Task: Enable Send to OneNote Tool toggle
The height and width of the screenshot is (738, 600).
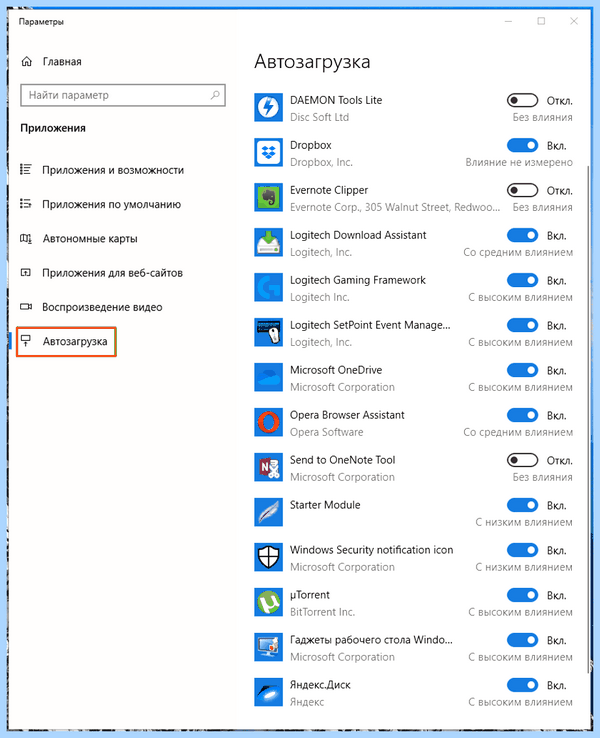Action: coord(522,460)
